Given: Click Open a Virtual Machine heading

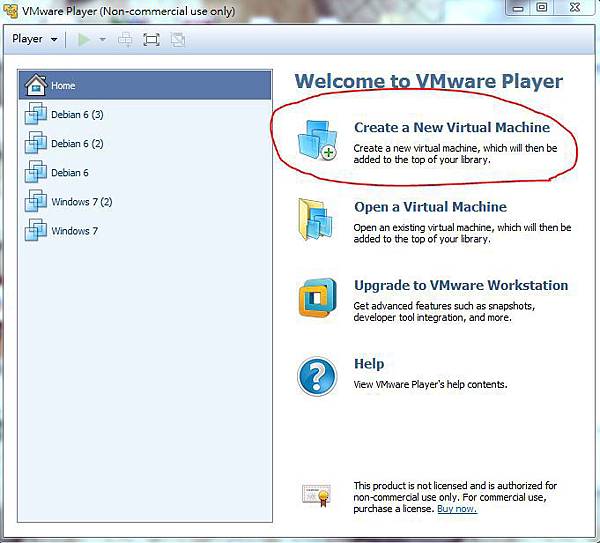Looking at the screenshot, I should pyautogui.click(x=430, y=207).
